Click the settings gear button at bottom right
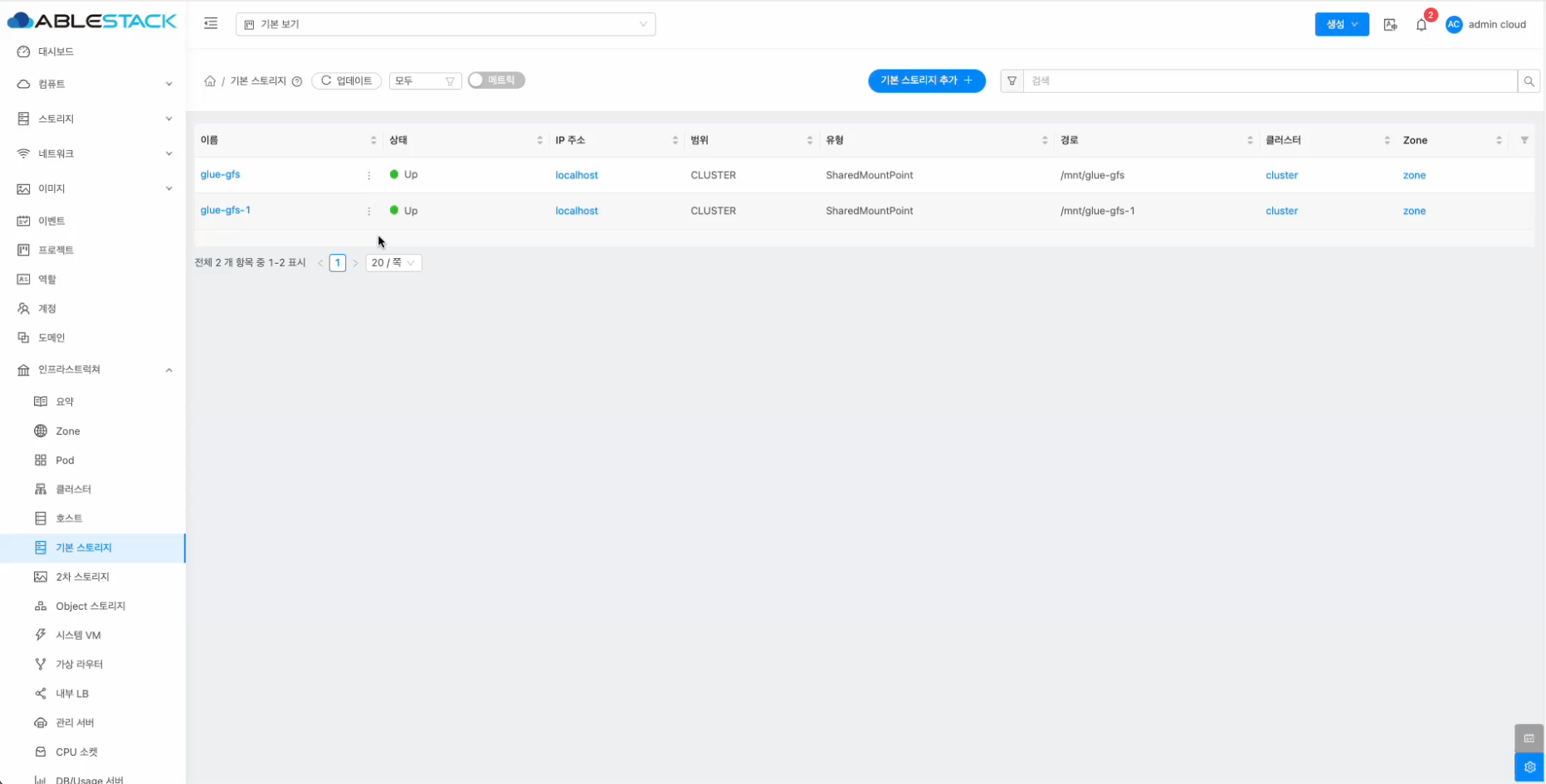 pos(1529,767)
